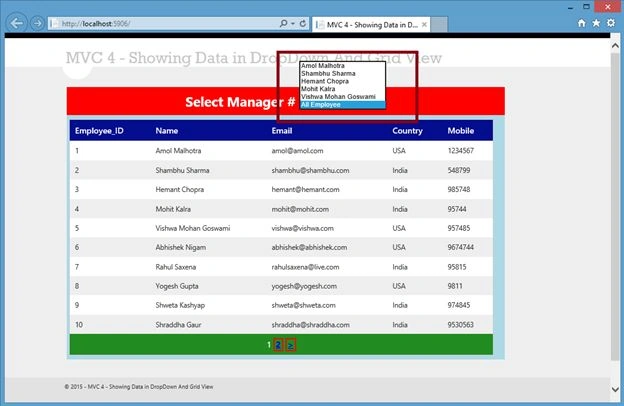Click the localhost URL address field
Viewport: 624px width, 406px height.
pos(163,23)
